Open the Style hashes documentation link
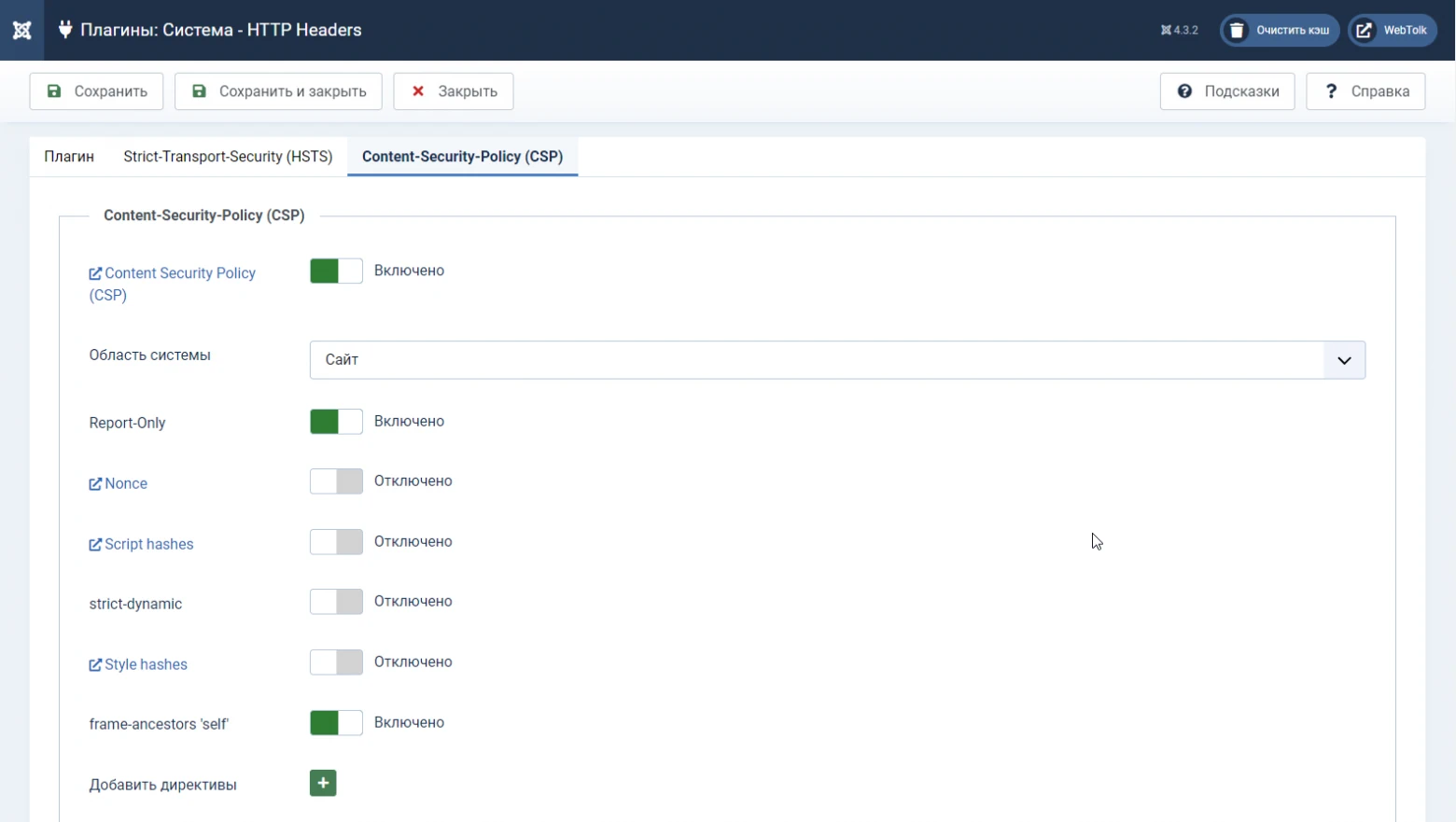Image resolution: width=1456 pixels, height=822 pixels. [138, 664]
